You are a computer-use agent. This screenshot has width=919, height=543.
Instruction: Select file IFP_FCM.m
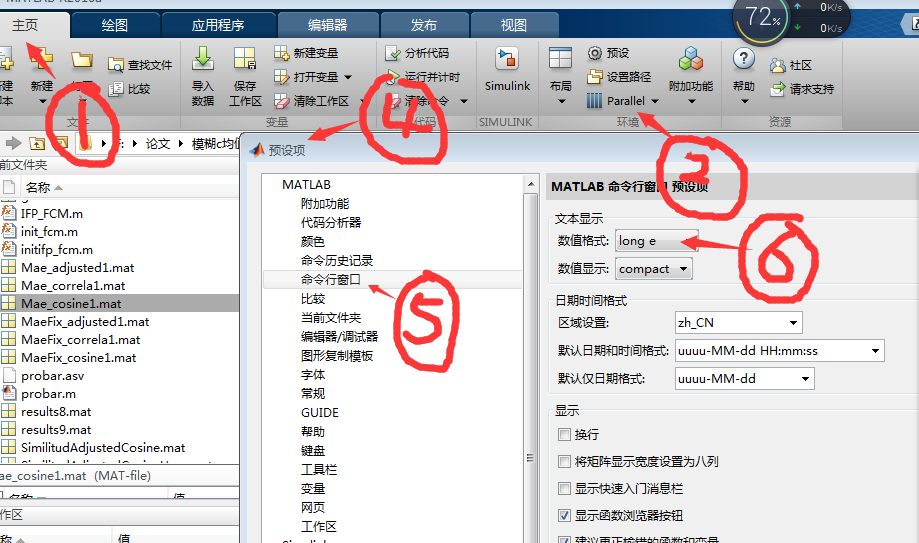[x=52, y=213]
